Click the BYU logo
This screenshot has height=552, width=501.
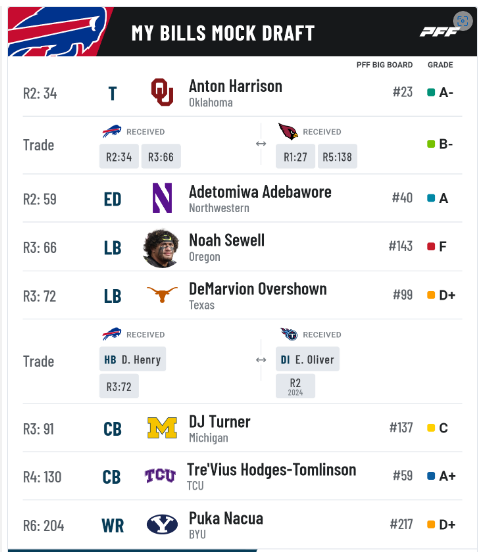pos(162,524)
